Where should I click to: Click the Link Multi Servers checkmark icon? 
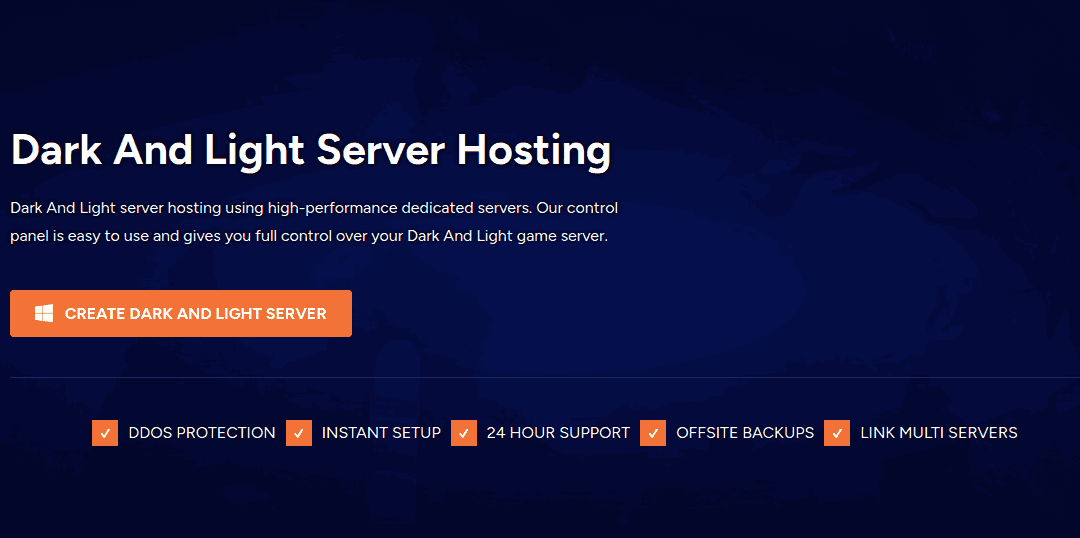[x=837, y=433]
